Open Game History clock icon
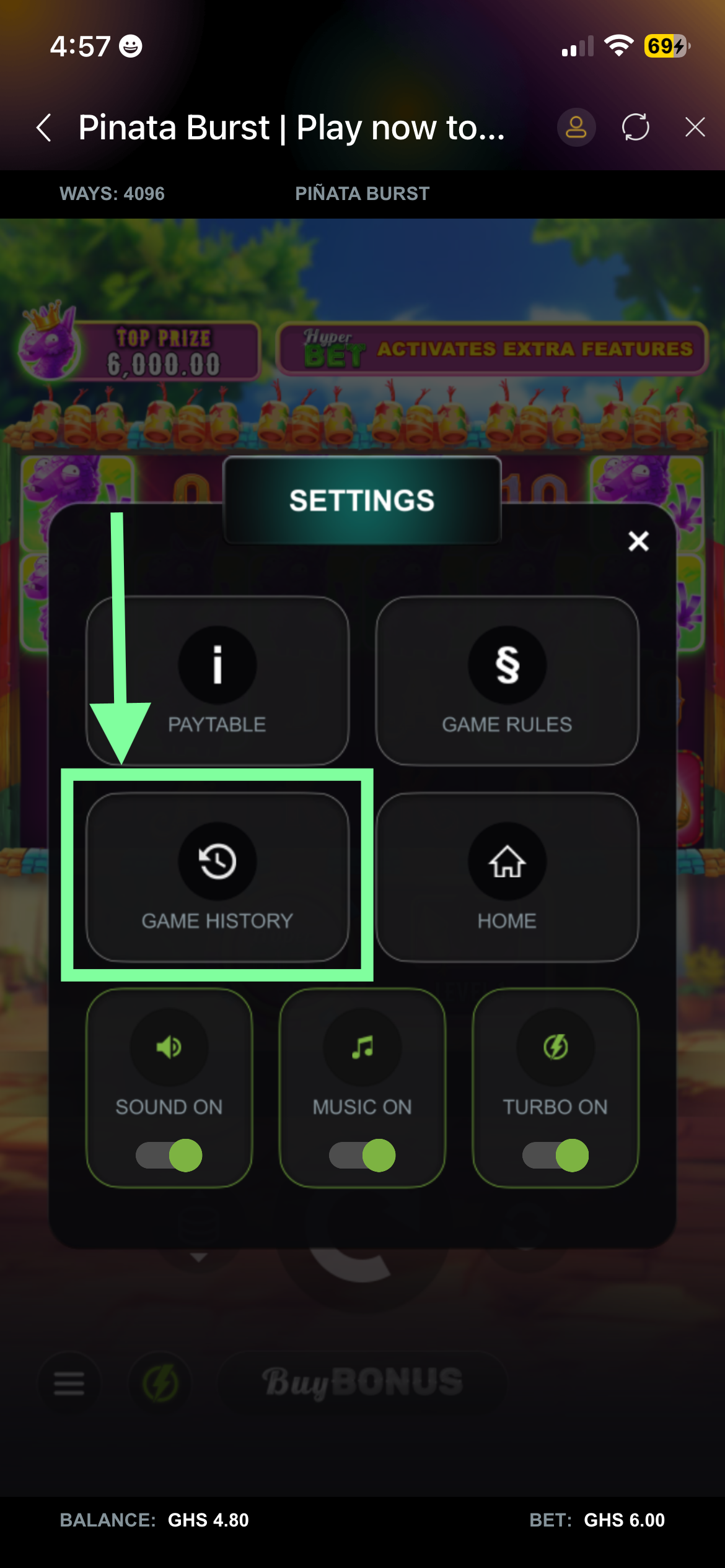The image size is (725, 1568). 217,861
